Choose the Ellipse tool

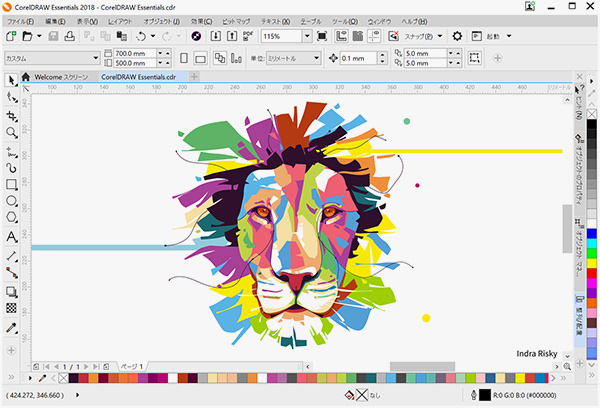(x=11, y=201)
